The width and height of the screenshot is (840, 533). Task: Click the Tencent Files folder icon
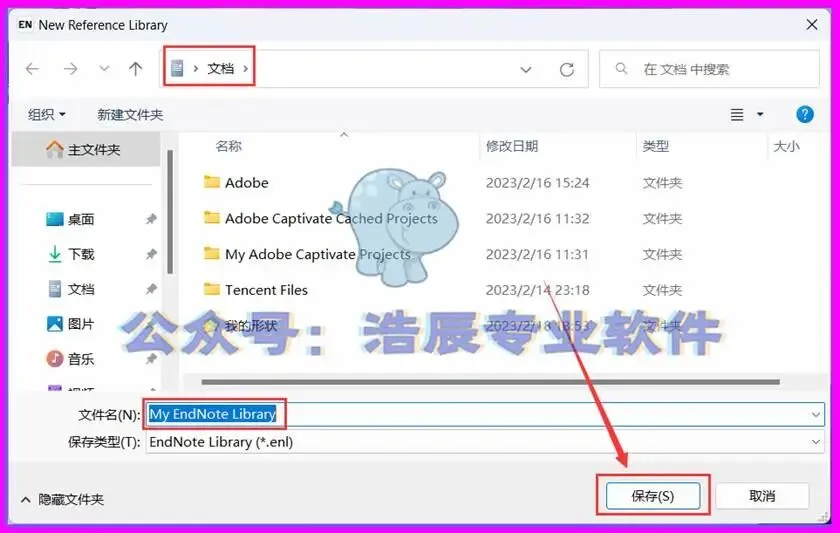pos(212,289)
